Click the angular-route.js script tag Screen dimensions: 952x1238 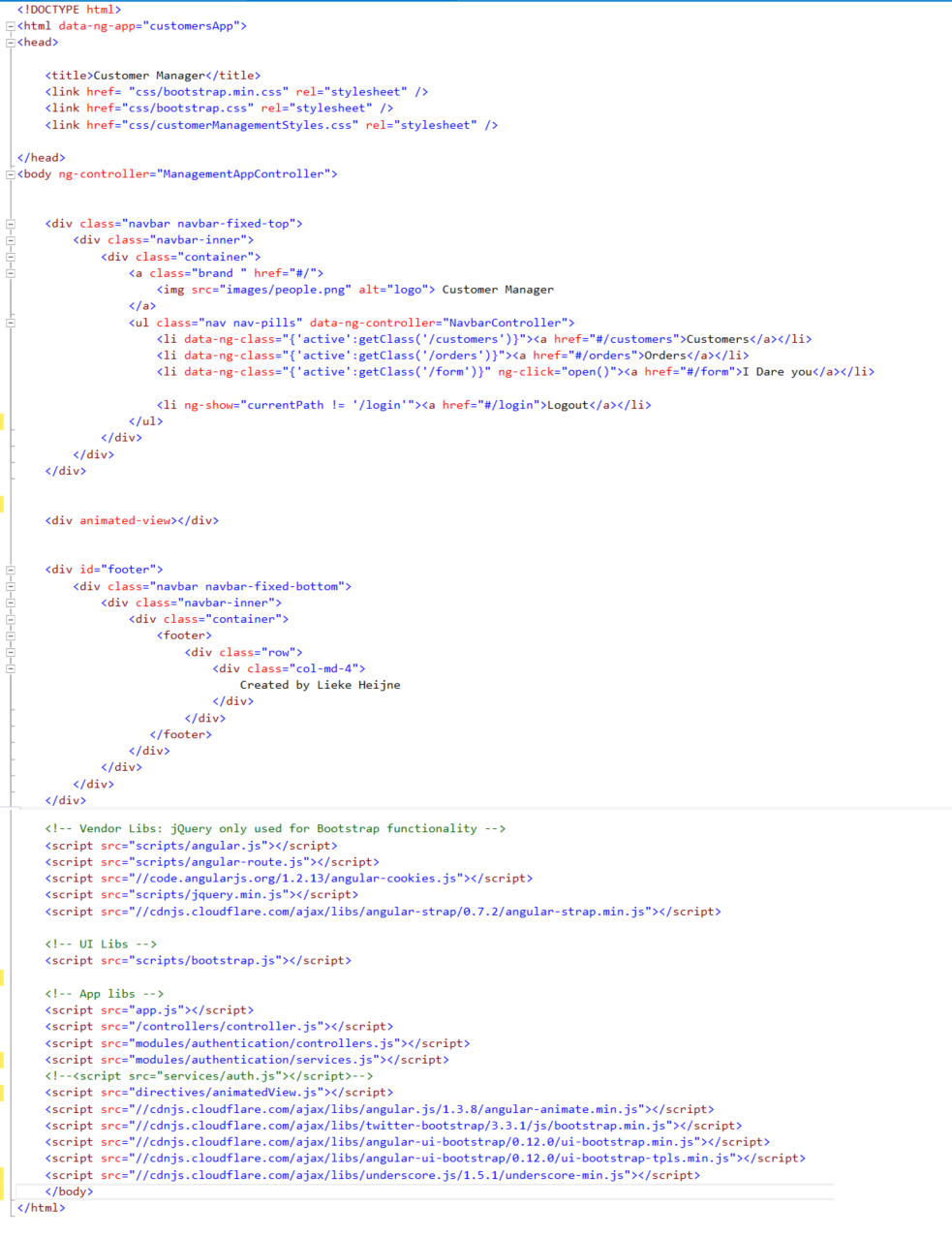click(212, 862)
